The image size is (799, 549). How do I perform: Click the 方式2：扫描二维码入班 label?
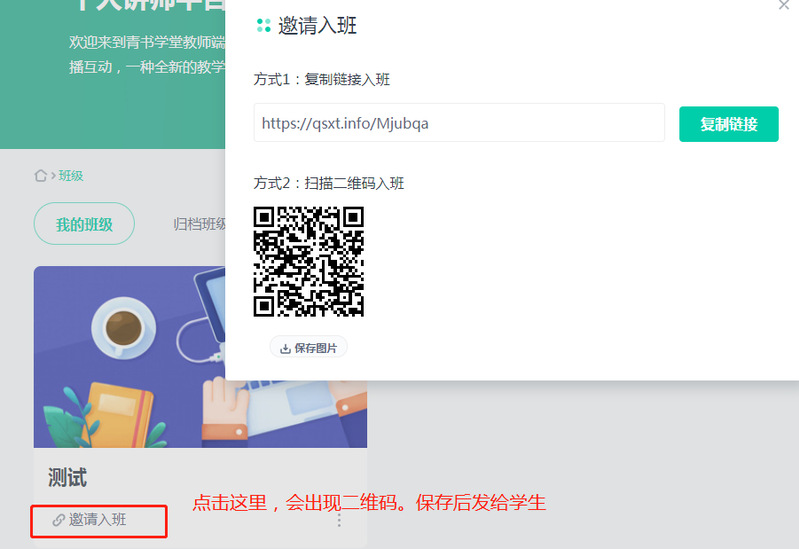click(x=329, y=183)
